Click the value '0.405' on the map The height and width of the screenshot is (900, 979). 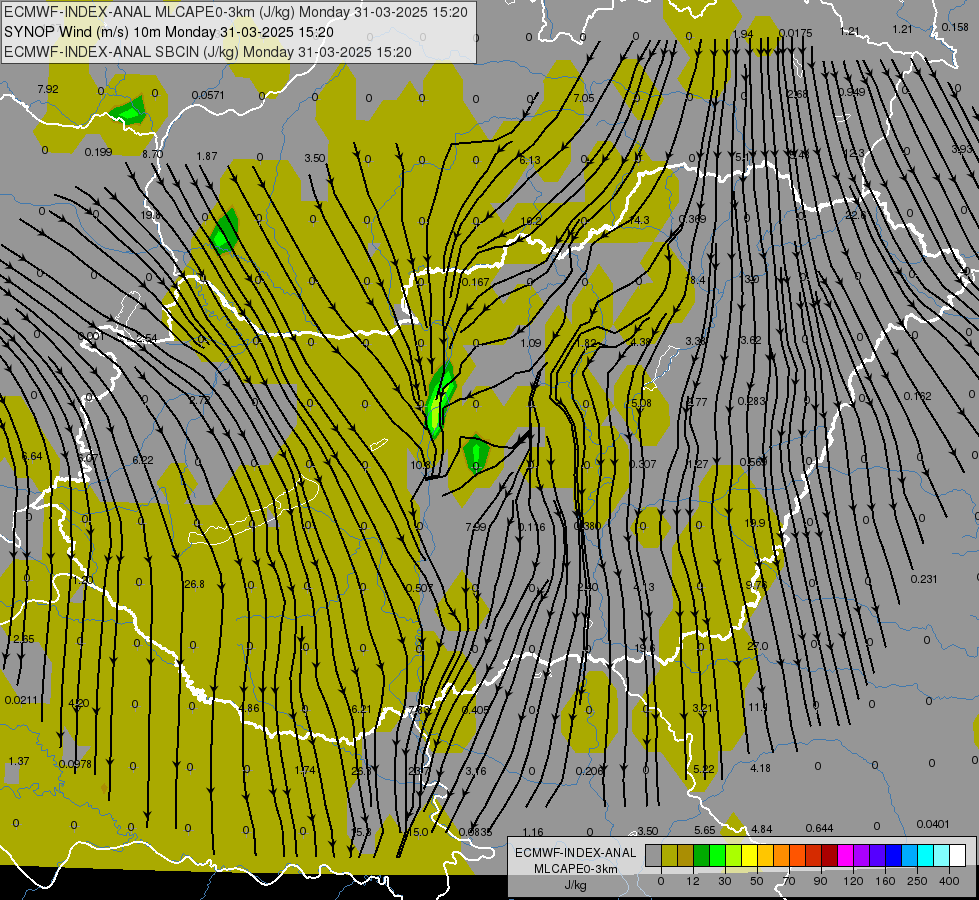point(476,710)
